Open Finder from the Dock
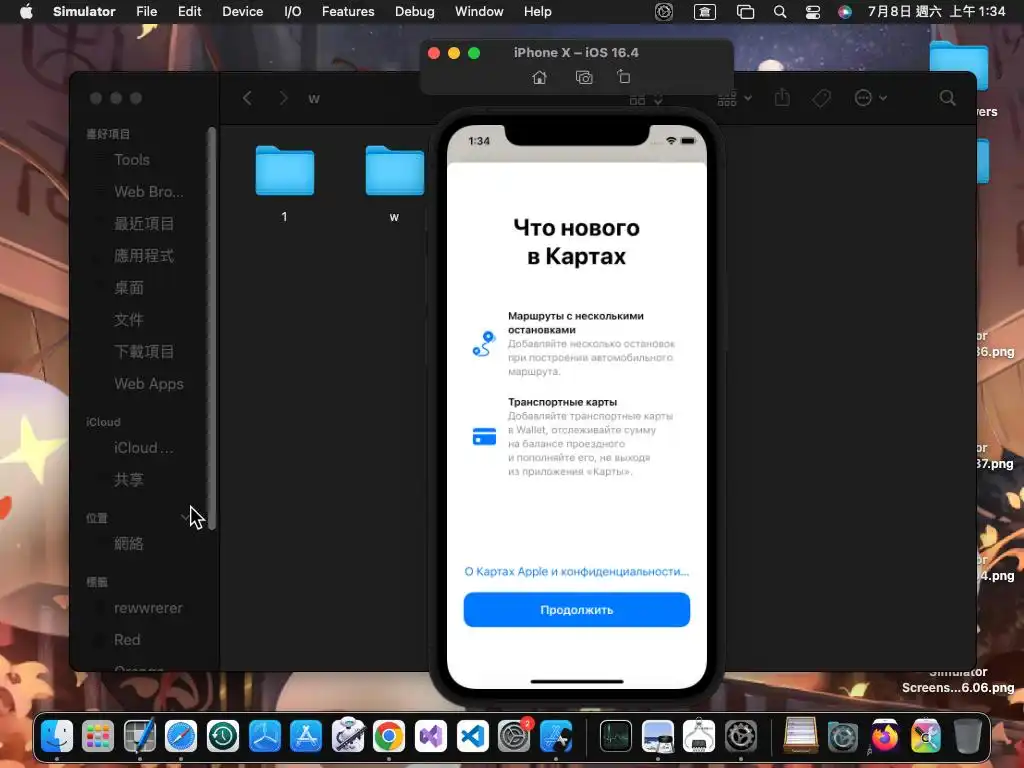 coord(57,737)
